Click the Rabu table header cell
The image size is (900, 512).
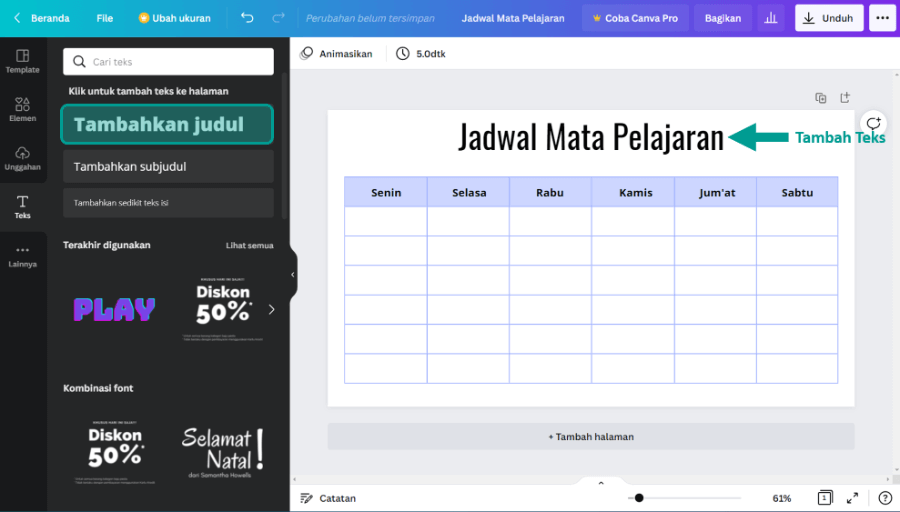point(550,192)
